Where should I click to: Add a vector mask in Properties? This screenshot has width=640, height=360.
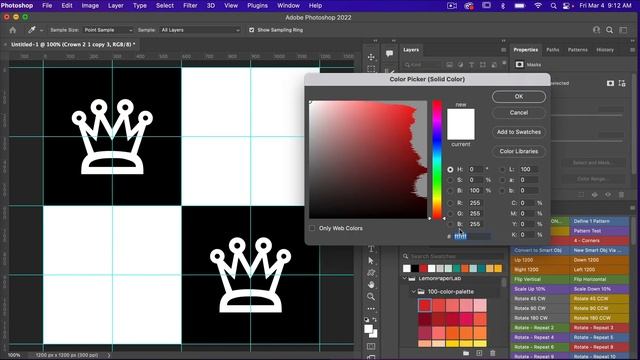click(622, 83)
